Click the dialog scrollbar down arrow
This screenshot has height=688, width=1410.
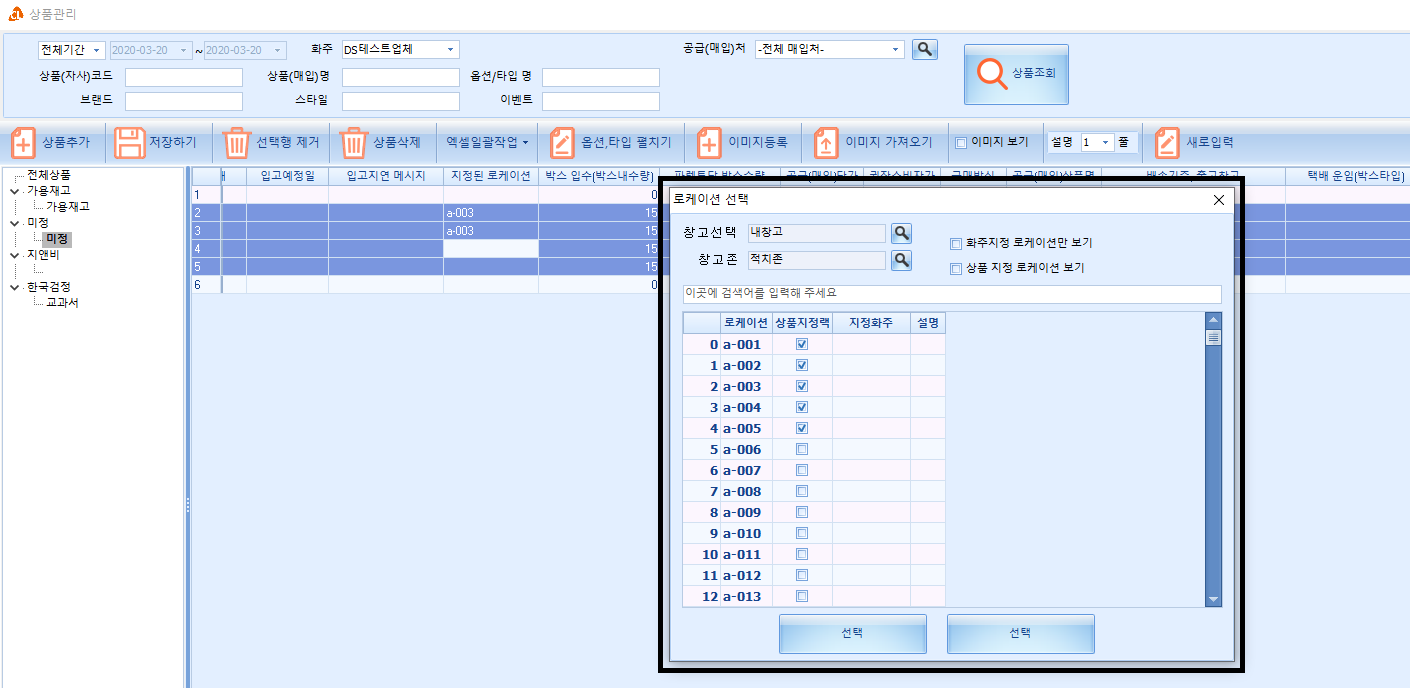tap(1214, 599)
